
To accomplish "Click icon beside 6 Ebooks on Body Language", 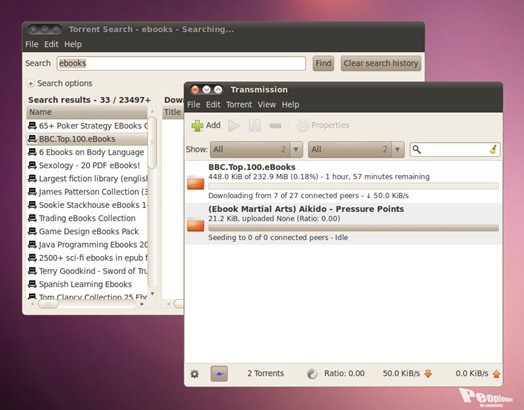I will point(32,152).
